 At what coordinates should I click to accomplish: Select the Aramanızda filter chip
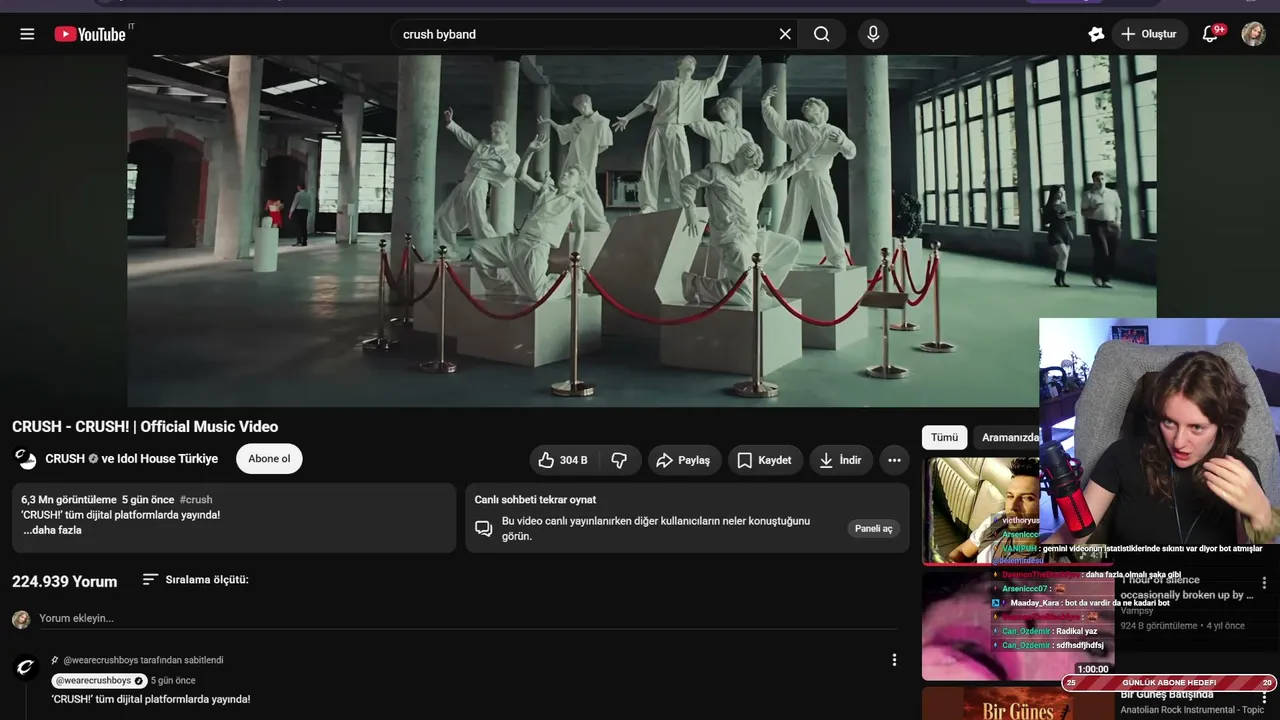[x=1010, y=437]
